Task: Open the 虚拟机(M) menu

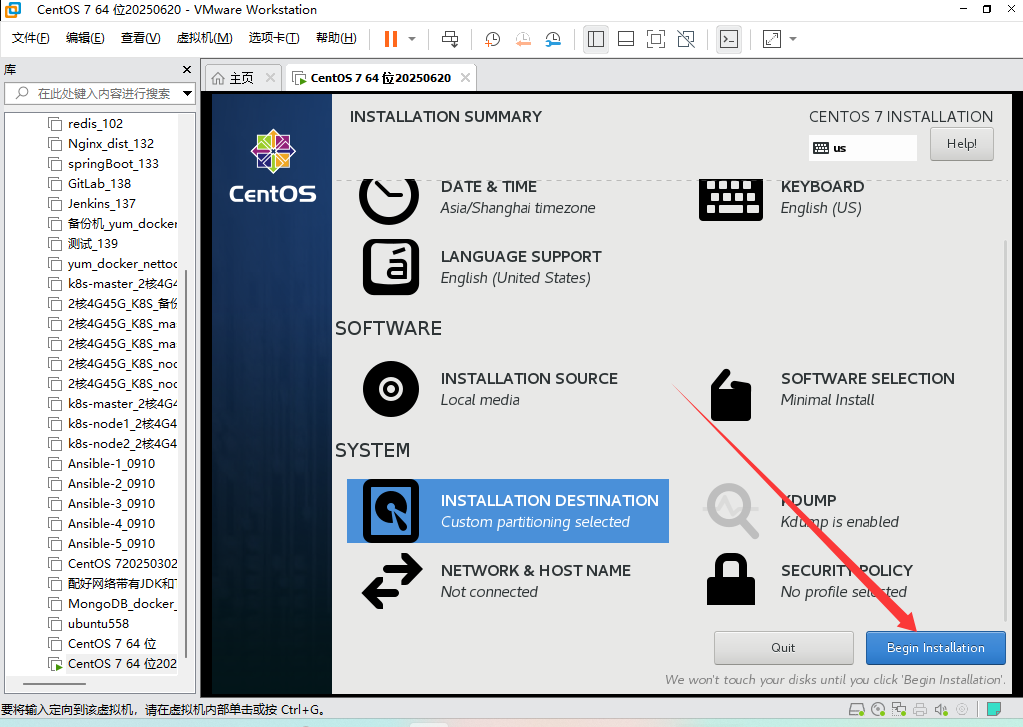Action: (x=203, y=37)
